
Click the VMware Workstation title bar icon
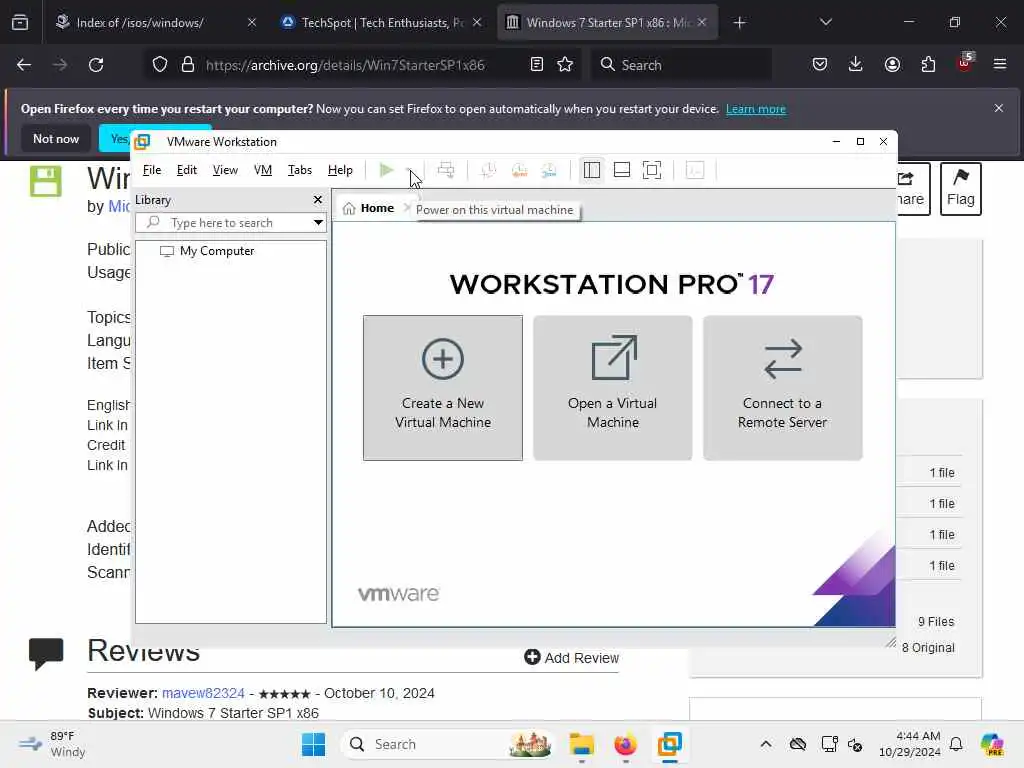pos(142,142)
